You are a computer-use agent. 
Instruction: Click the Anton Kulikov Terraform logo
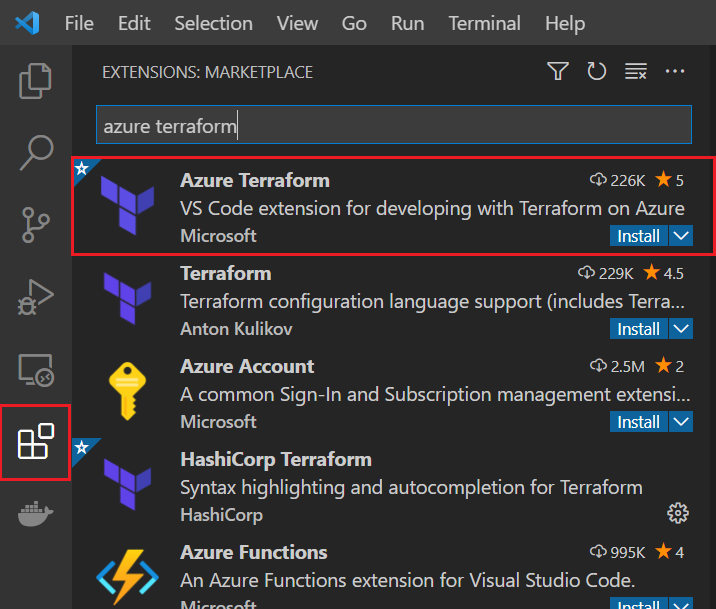tap(127, 298)
